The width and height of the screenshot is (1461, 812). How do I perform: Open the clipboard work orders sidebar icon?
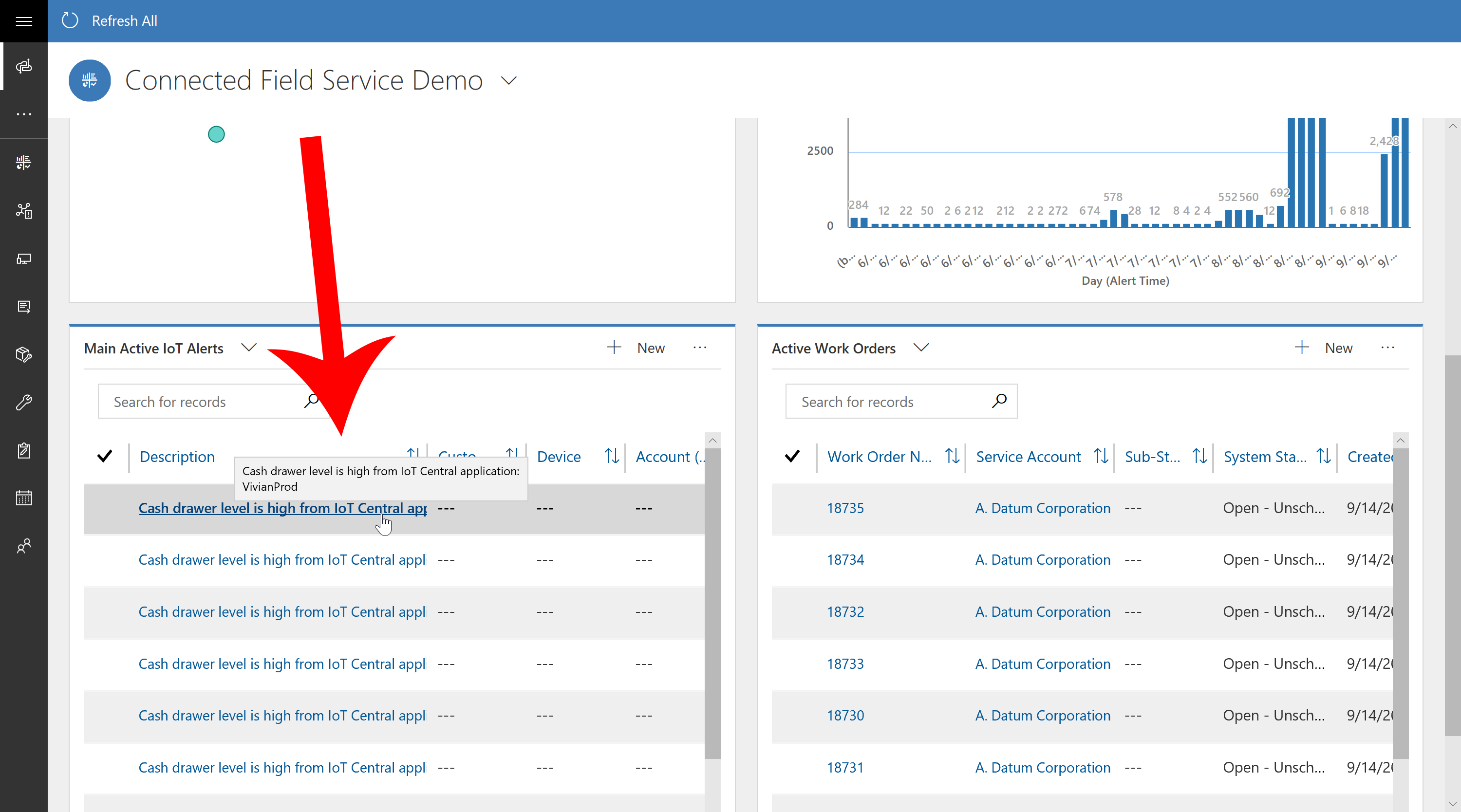click(24, 450)
